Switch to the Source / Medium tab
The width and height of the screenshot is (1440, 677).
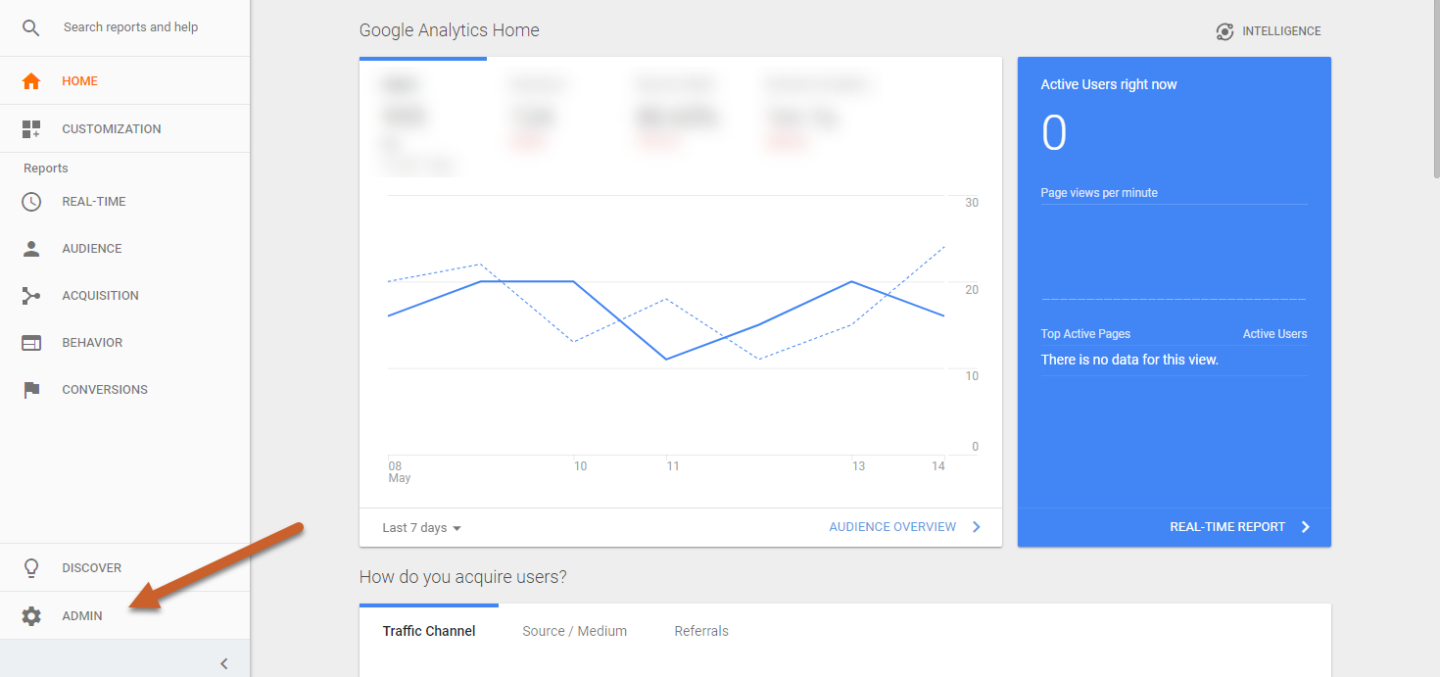click(x=575, y=631)
